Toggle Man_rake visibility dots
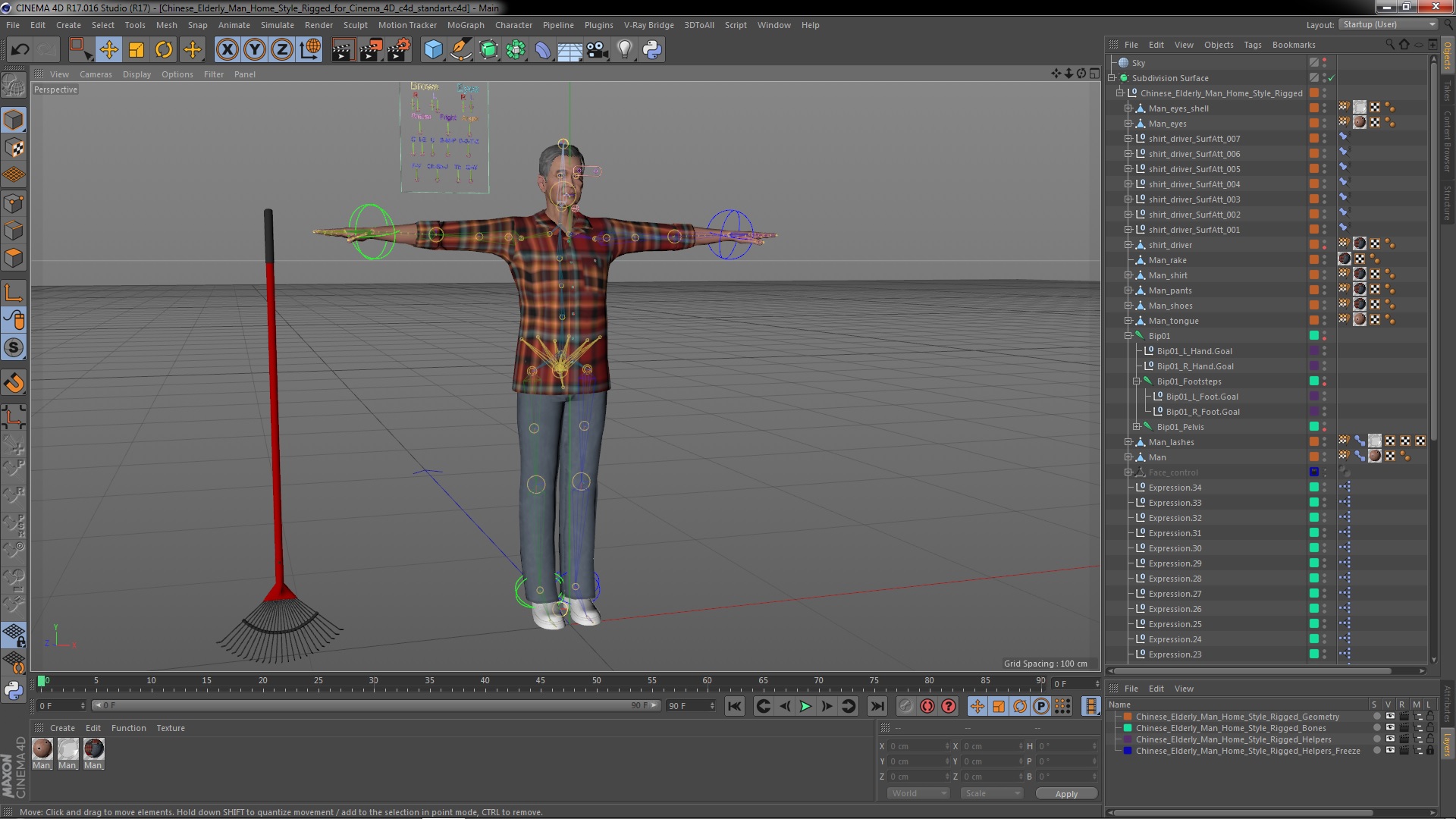This screenshot has width=1456, height=819. click(x=1325, y=260)
